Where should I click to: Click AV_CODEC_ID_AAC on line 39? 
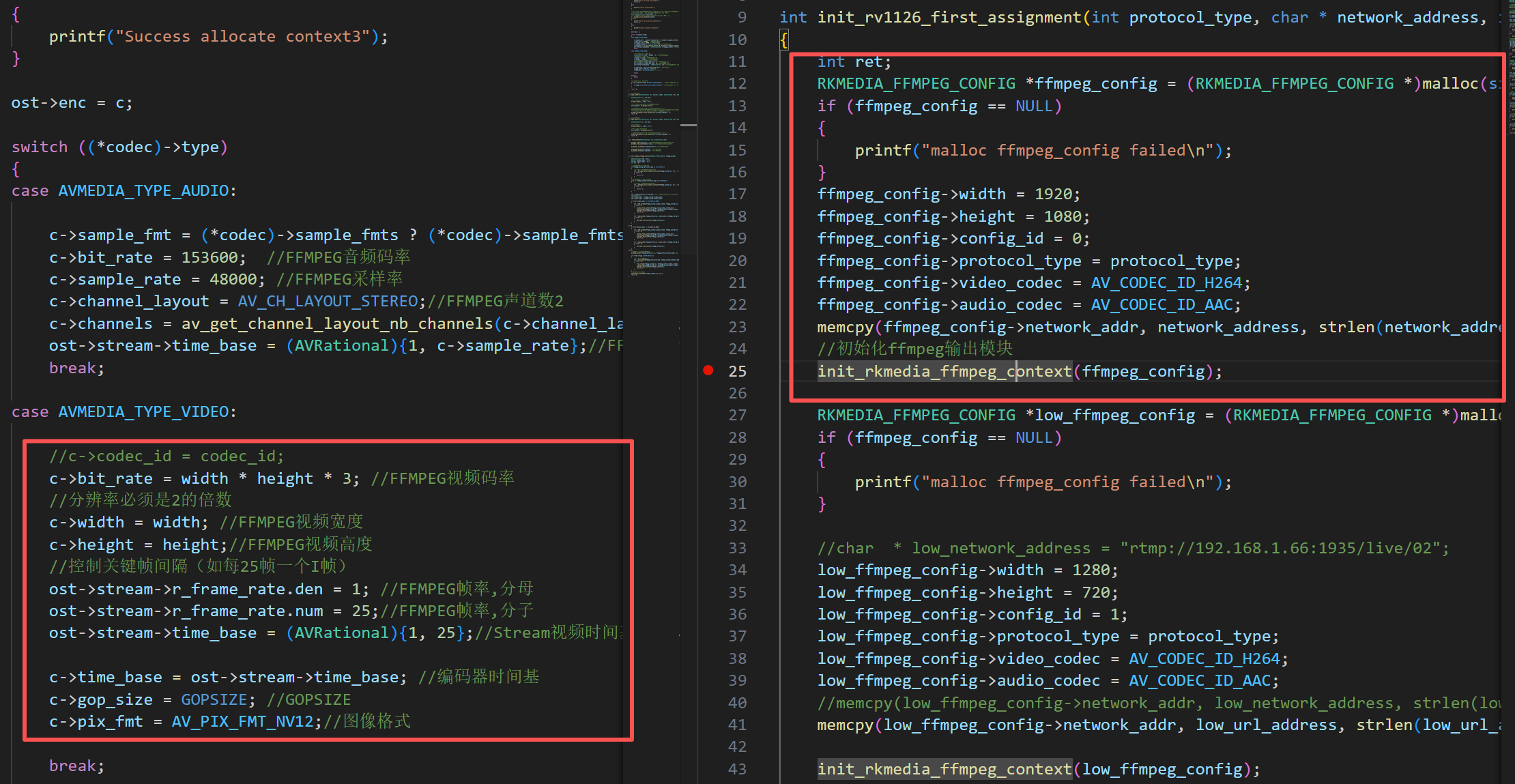coord(1200,680)
